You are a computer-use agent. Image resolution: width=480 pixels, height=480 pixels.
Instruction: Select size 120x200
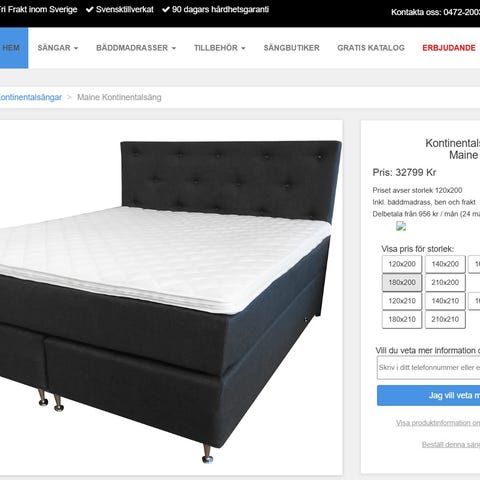click(x=402, y=264)
